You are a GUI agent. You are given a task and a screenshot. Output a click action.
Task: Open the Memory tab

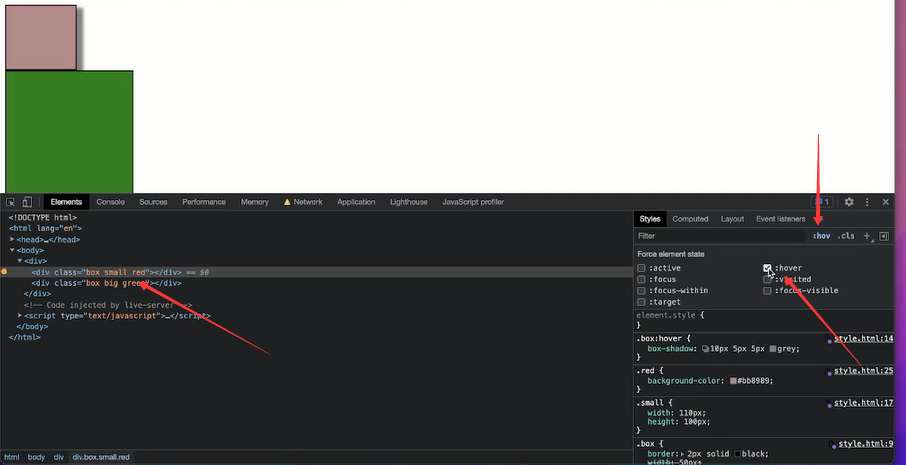click(255, 202)
